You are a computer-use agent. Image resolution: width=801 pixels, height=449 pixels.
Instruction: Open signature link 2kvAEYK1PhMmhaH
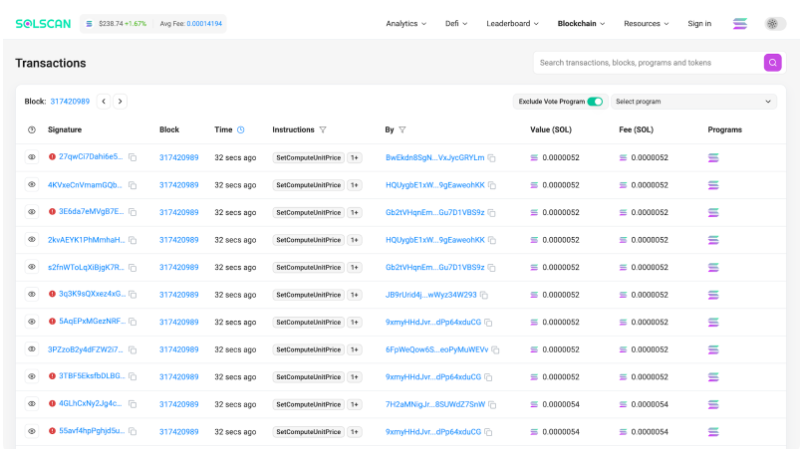pos(85,240)
